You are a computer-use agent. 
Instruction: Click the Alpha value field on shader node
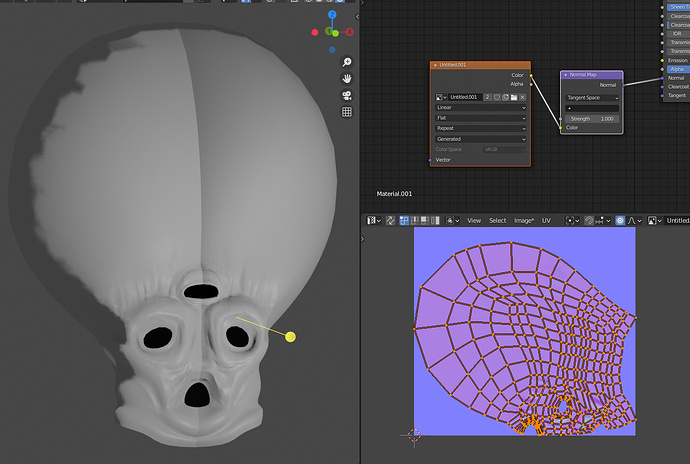tap(679, 69)
